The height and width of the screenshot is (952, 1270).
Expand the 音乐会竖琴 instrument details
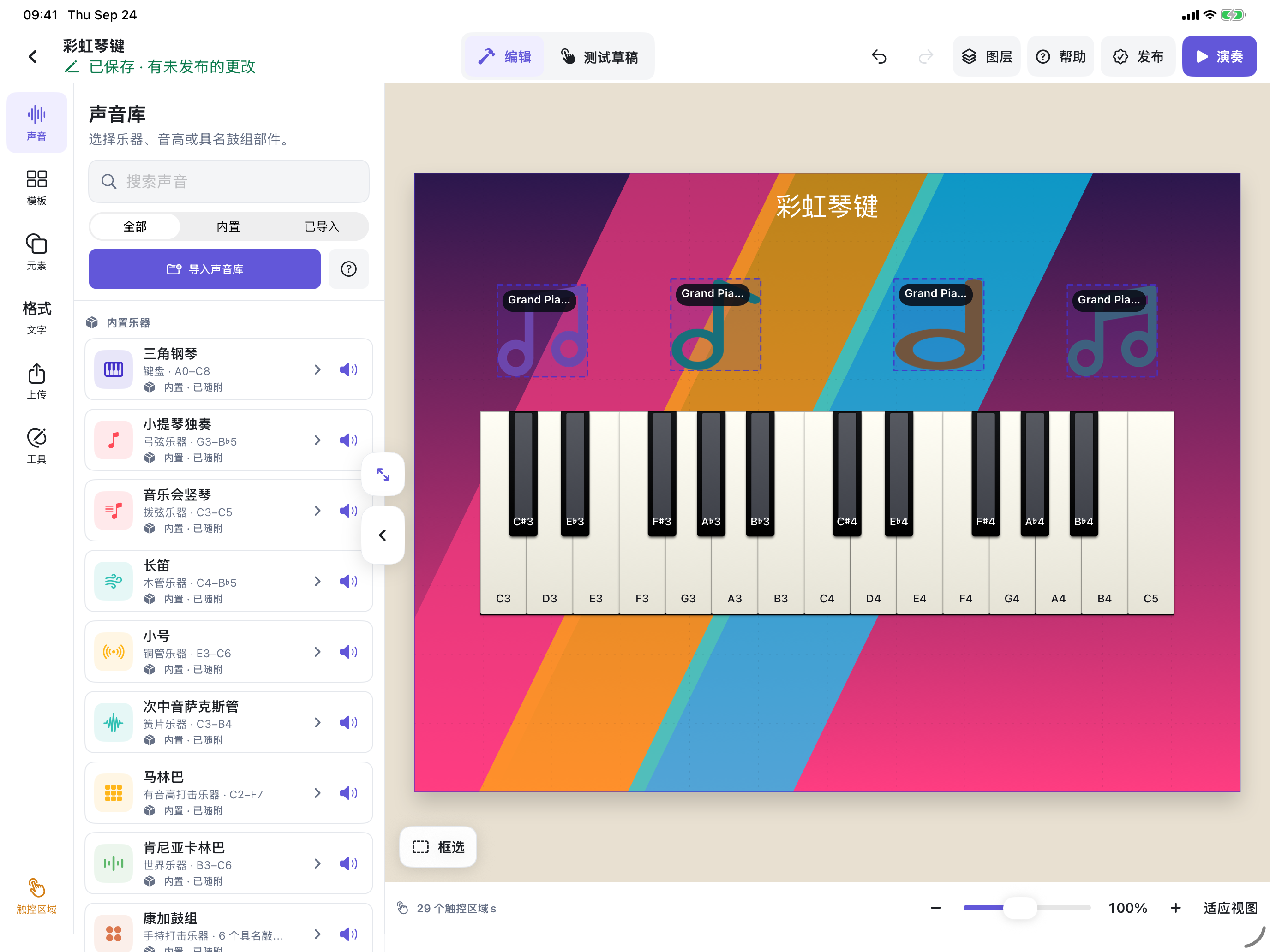[x=317, y=511]
